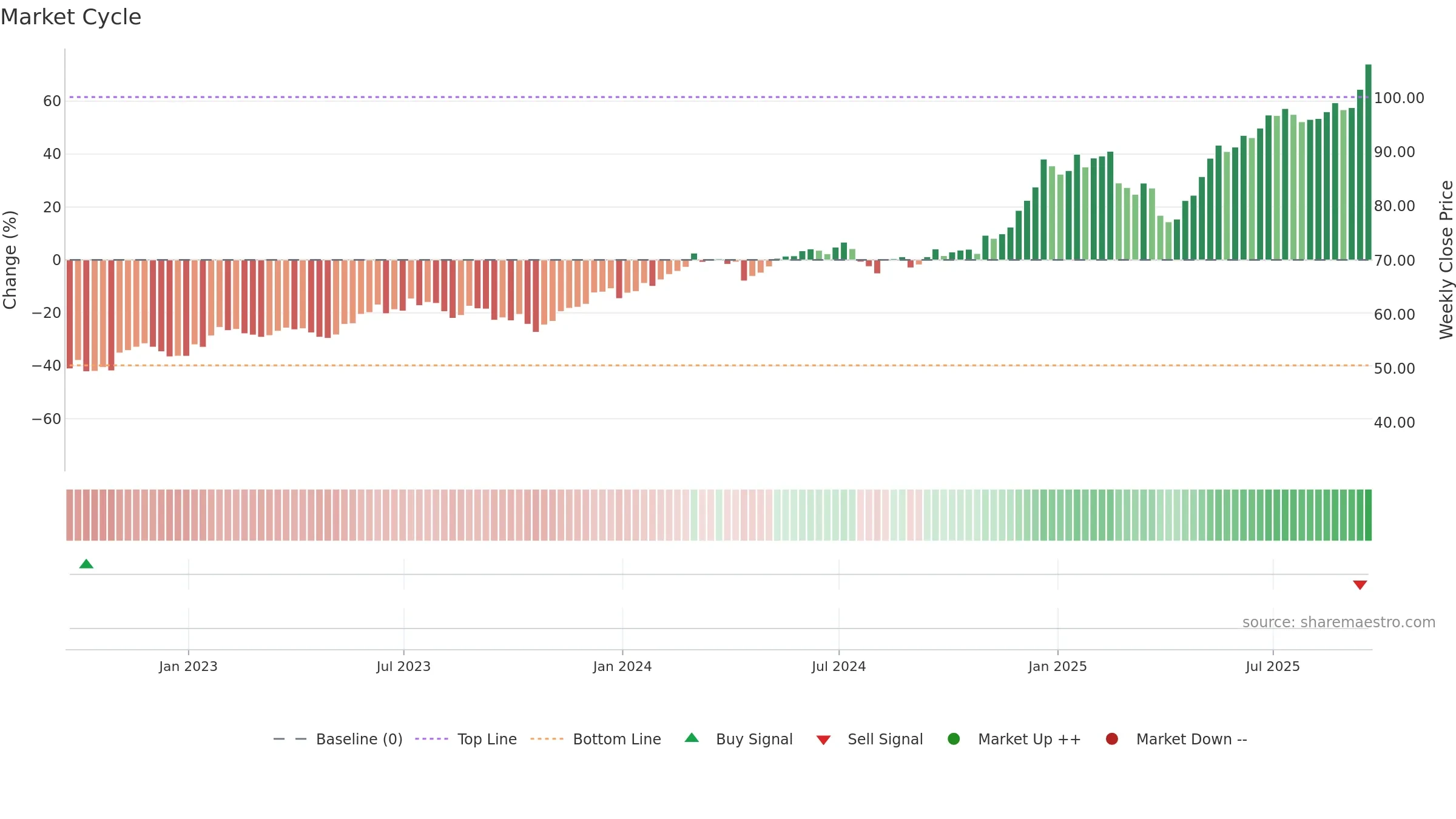Click the green Buy Signal triangle marker

pyautogui.click(x=86, y=564)
